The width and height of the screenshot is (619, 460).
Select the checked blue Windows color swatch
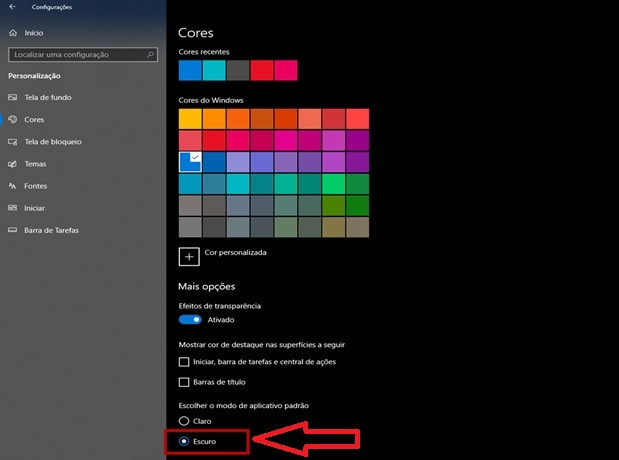click(x=190, y=162)
